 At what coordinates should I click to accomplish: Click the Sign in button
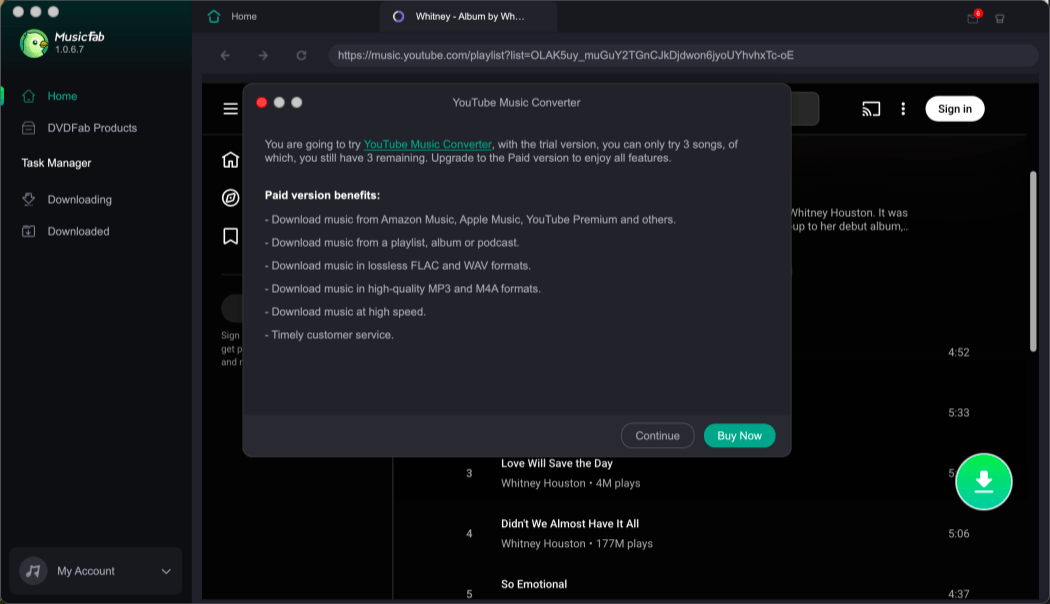[x=955, y=109]
